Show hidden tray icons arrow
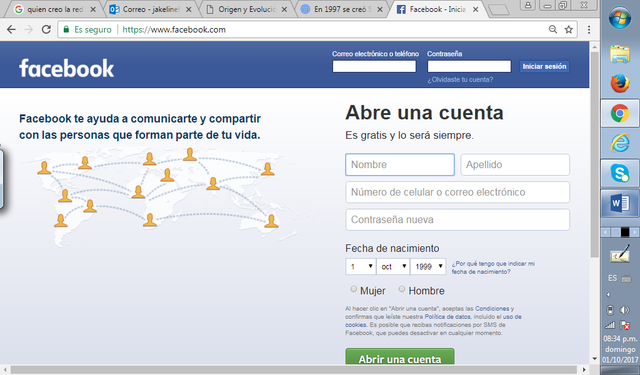This screenshot has height=375, width=640. 608,295
